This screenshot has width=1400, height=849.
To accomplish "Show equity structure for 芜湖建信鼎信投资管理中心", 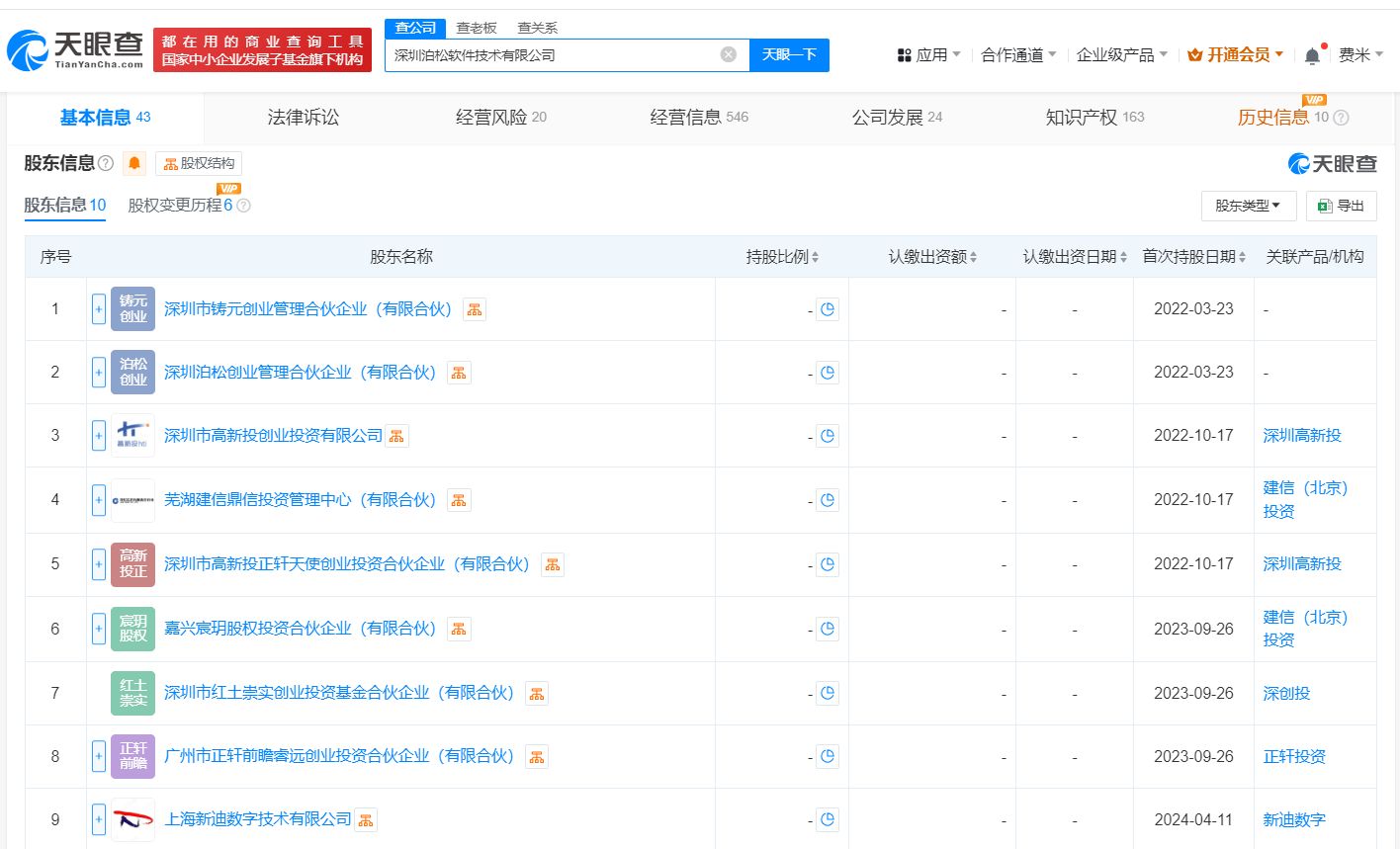I will [459, 500].
